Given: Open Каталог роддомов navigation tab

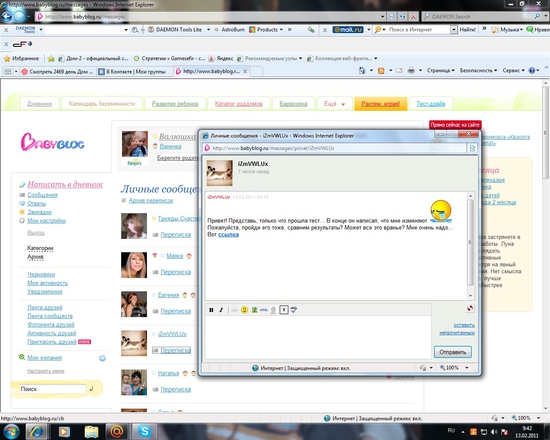Looking at the screenshot, I should pos(239,104).
